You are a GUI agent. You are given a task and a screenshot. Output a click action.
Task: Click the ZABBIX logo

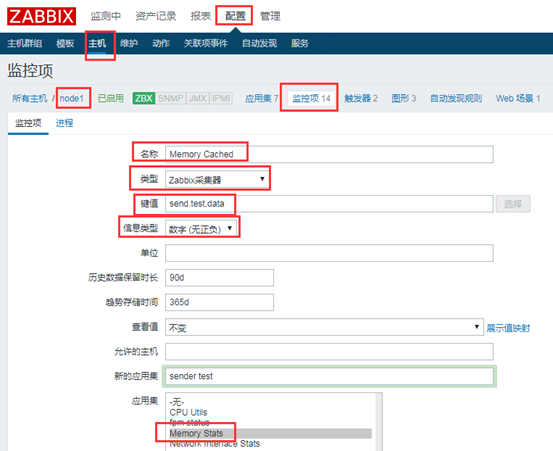coord(41,17)
